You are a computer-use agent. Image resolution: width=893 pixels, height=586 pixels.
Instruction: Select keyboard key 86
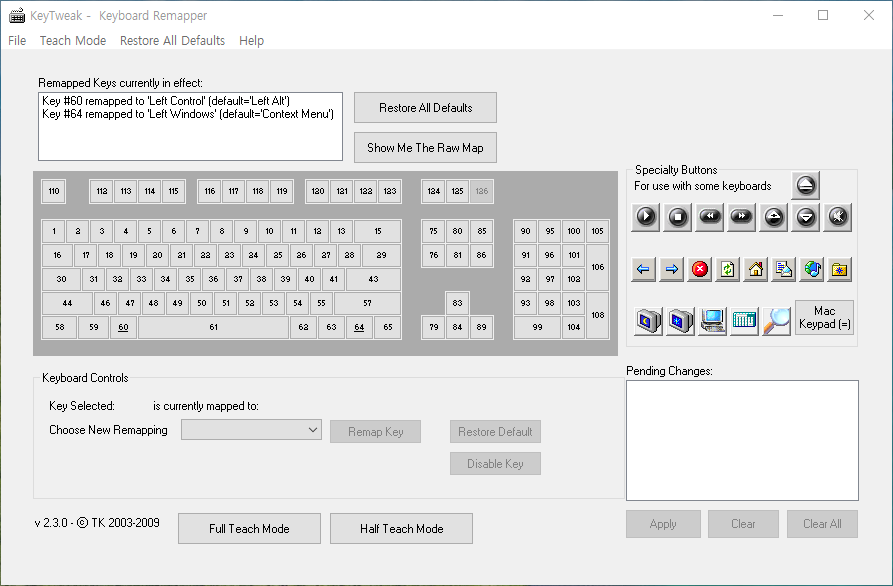(x=481, y=255)
